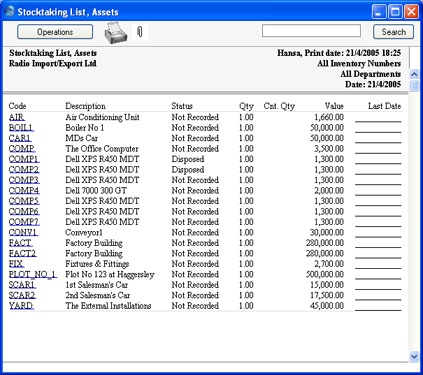Image resolution: width=423 pixels, height=375 pixels.
Task: Click the paperclip attachment icon
Action: pos(140,32)
